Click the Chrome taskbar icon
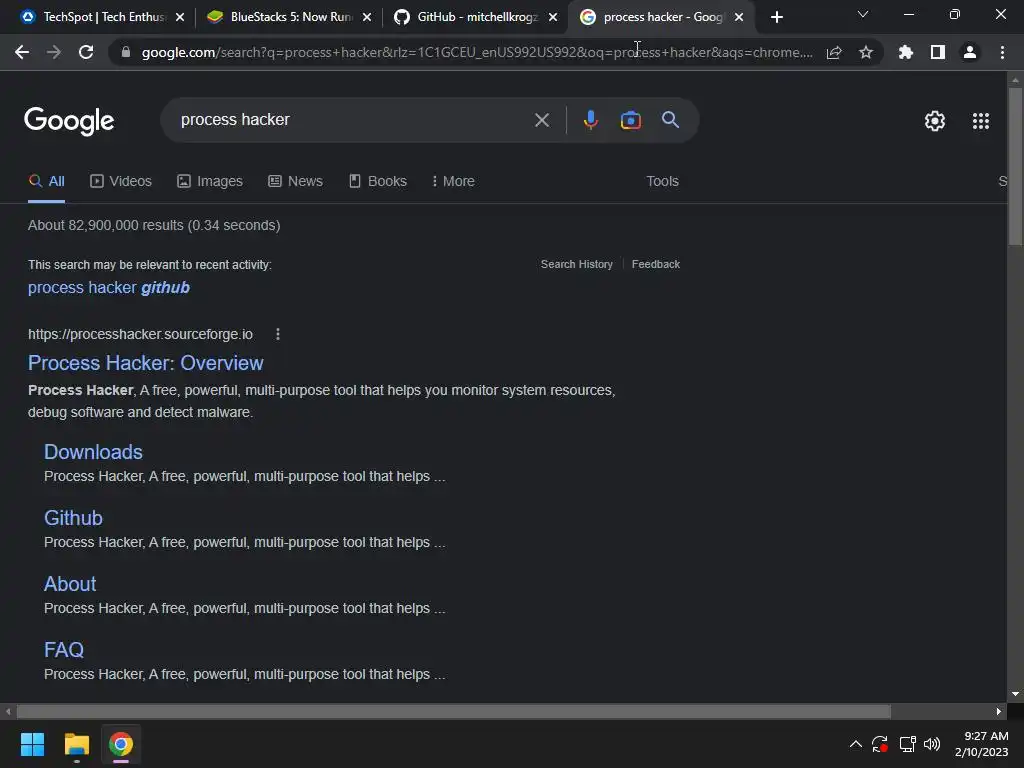The image size is (1024, 768). tap(121, 744)
